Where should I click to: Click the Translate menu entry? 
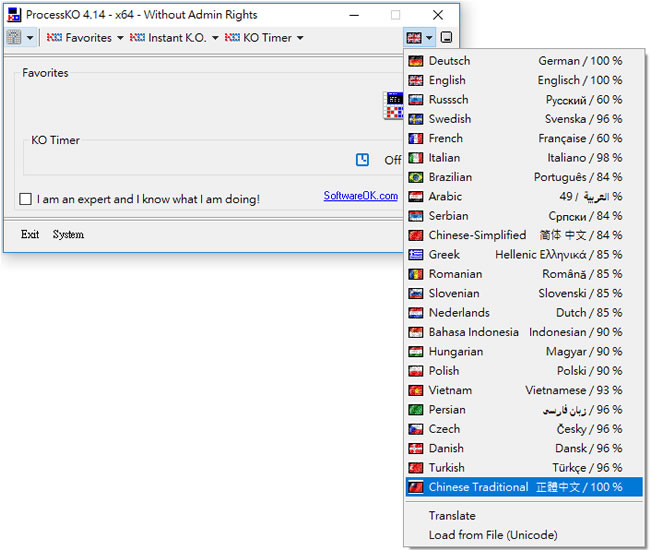(524, 516)
